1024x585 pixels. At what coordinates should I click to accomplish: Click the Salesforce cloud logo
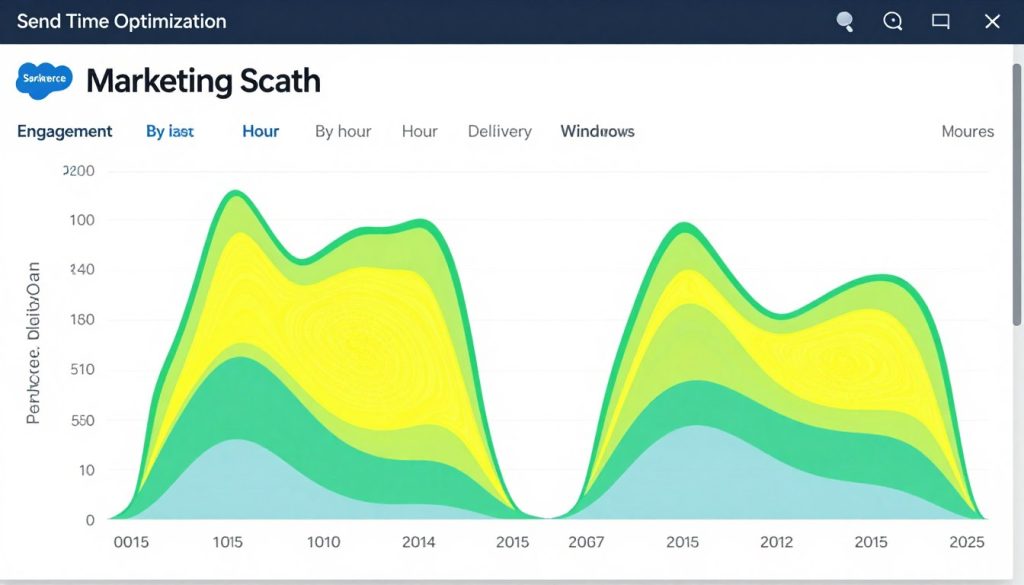(43, 80)
